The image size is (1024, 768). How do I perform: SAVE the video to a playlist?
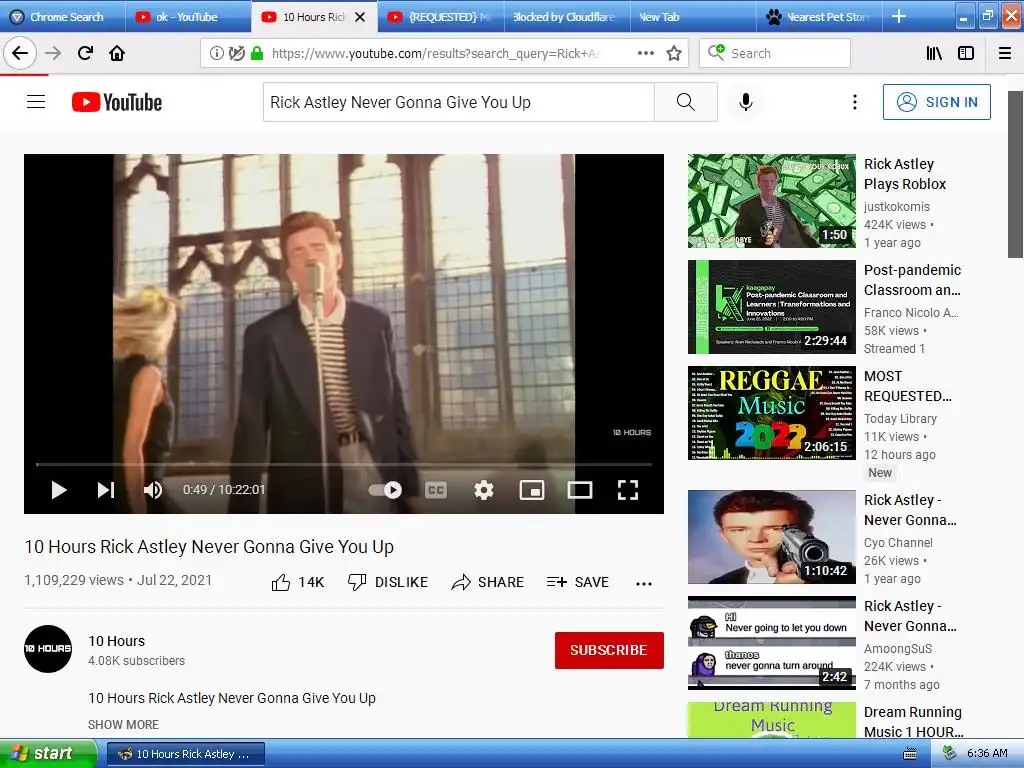[577, 582]
